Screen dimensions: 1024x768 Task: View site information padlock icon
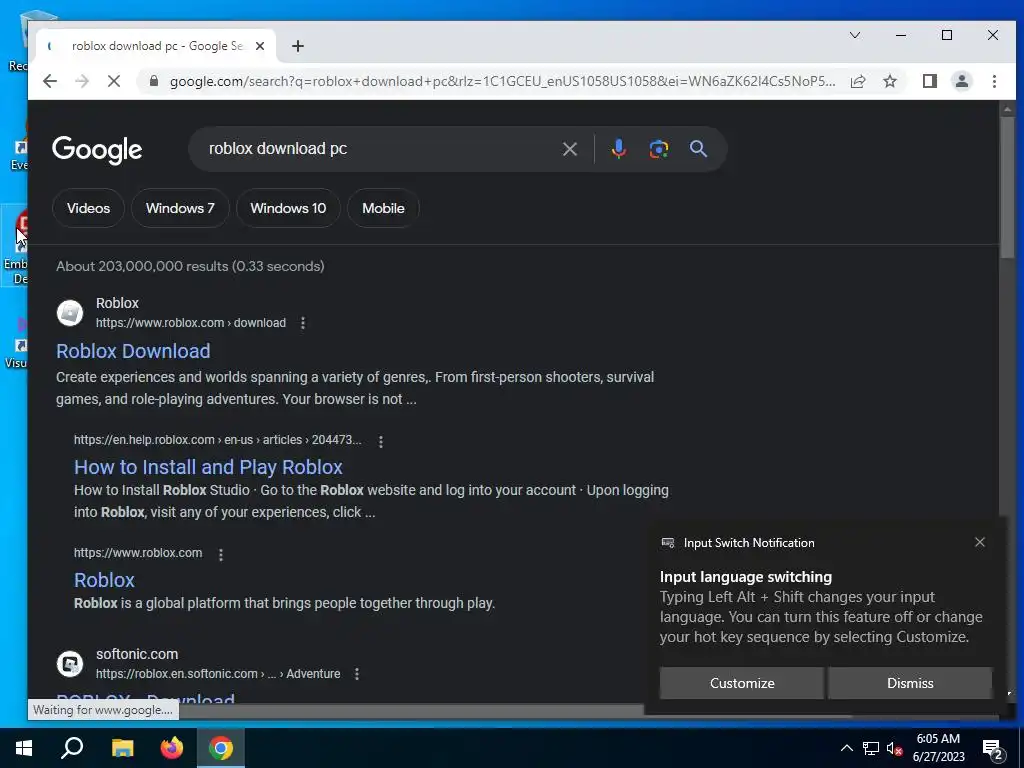154,81
